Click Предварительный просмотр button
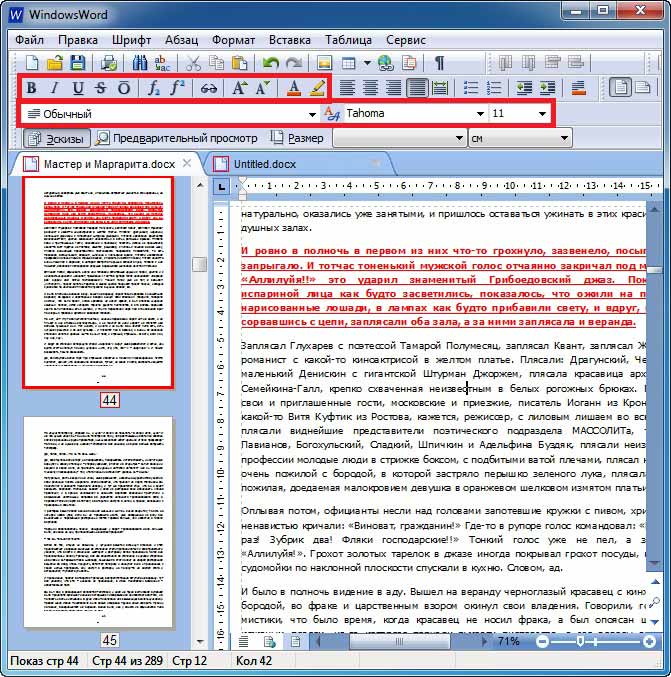Image resolution: width=671 pixels, height=677 pixels. [177, 138]
